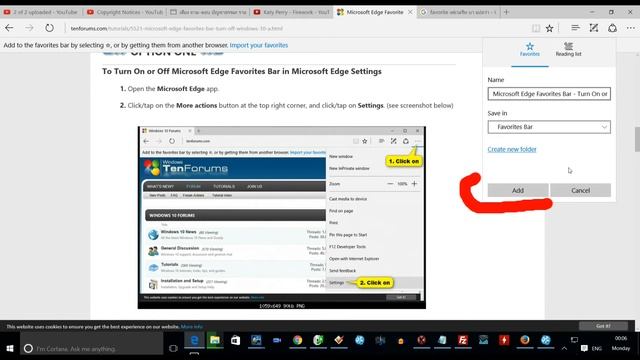Click Create new folder link
This screenshot has width=640, height=360.
512,149
